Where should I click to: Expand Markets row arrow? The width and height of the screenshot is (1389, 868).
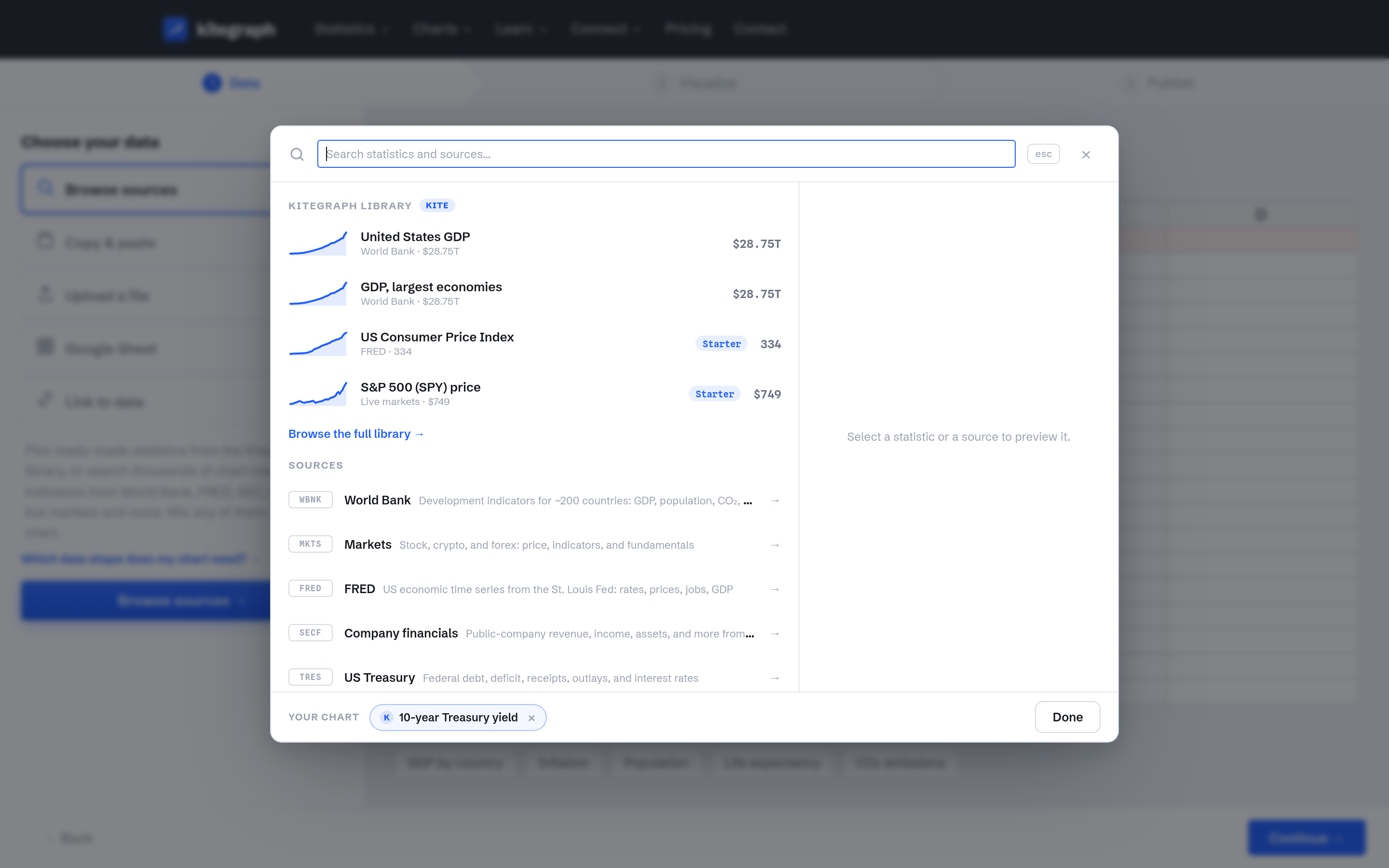[x=775, y=545]
